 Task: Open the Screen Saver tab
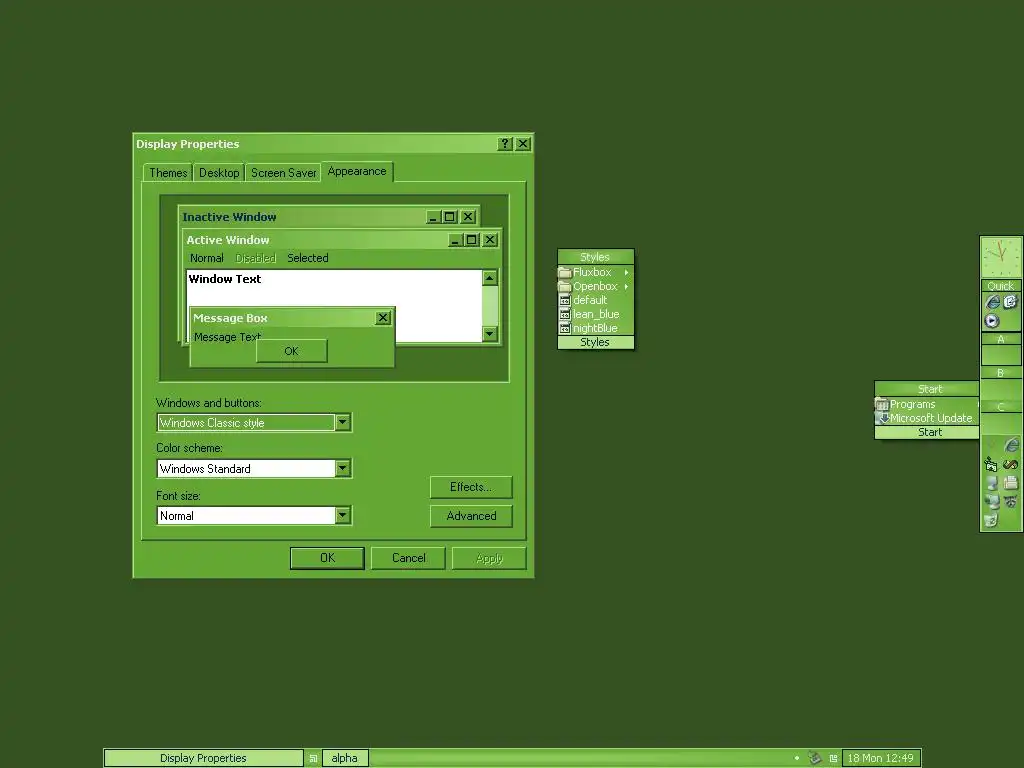(x=283, y=172)
